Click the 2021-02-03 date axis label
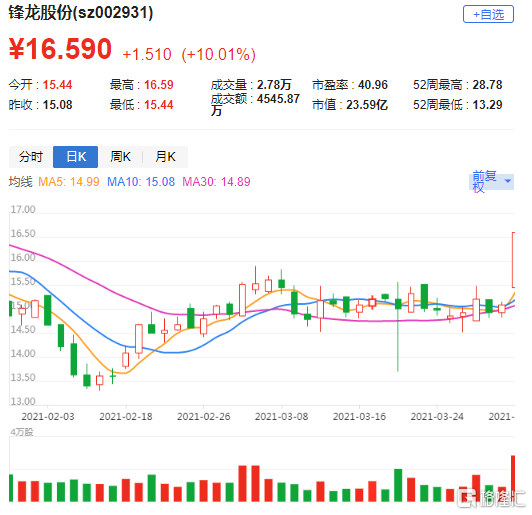 [48, 416]
